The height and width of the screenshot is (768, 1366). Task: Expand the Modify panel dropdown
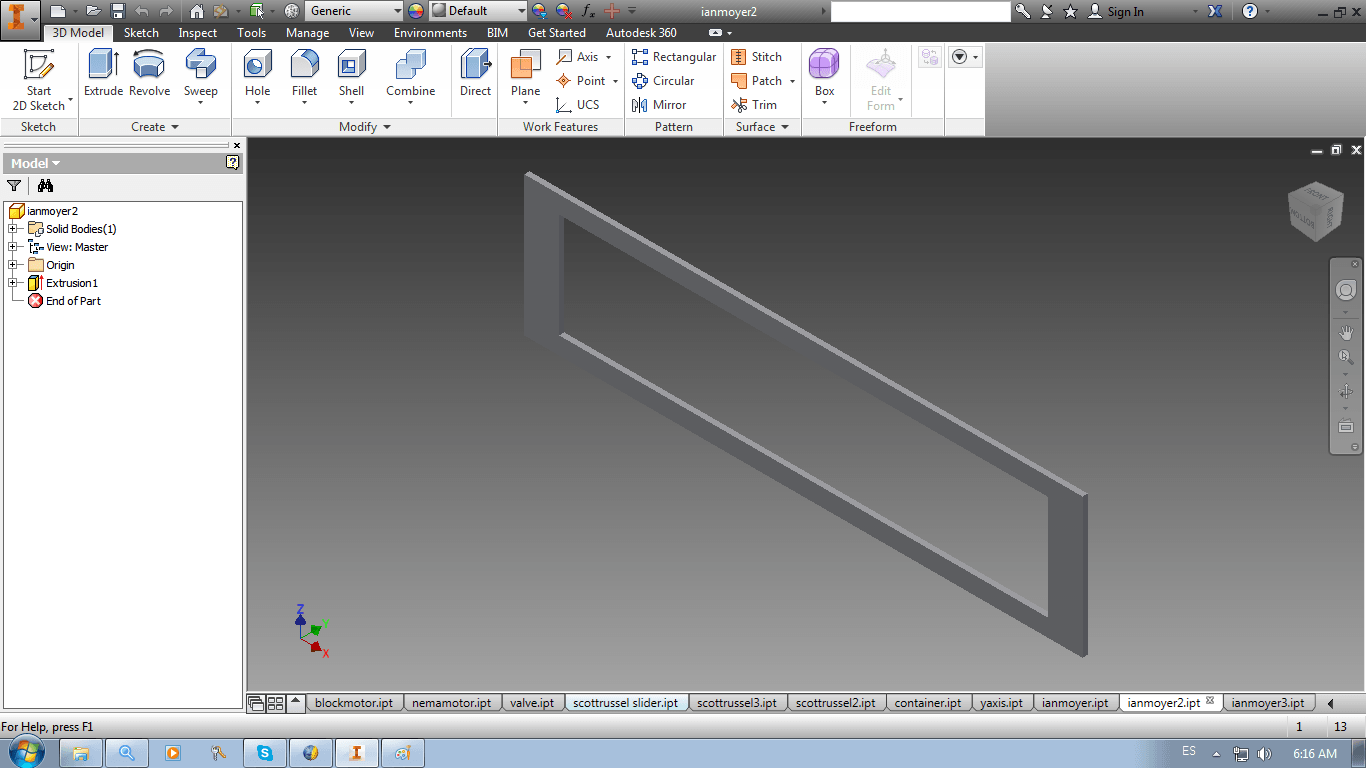click(x=365, y=127)
